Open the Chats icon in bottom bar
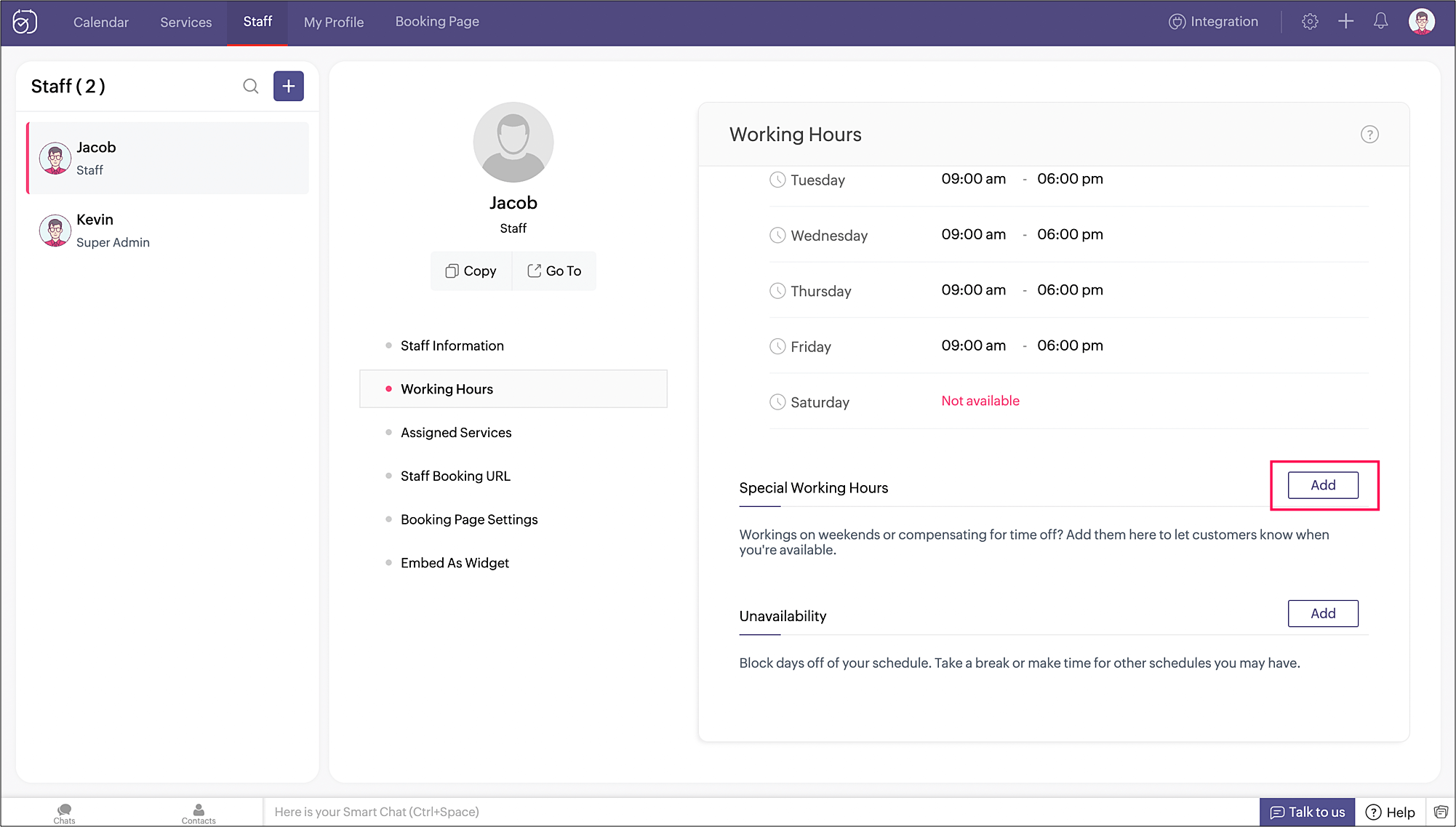Image resolution: width=1456 pixels, height=827 pixels. (x=64, y=813)
